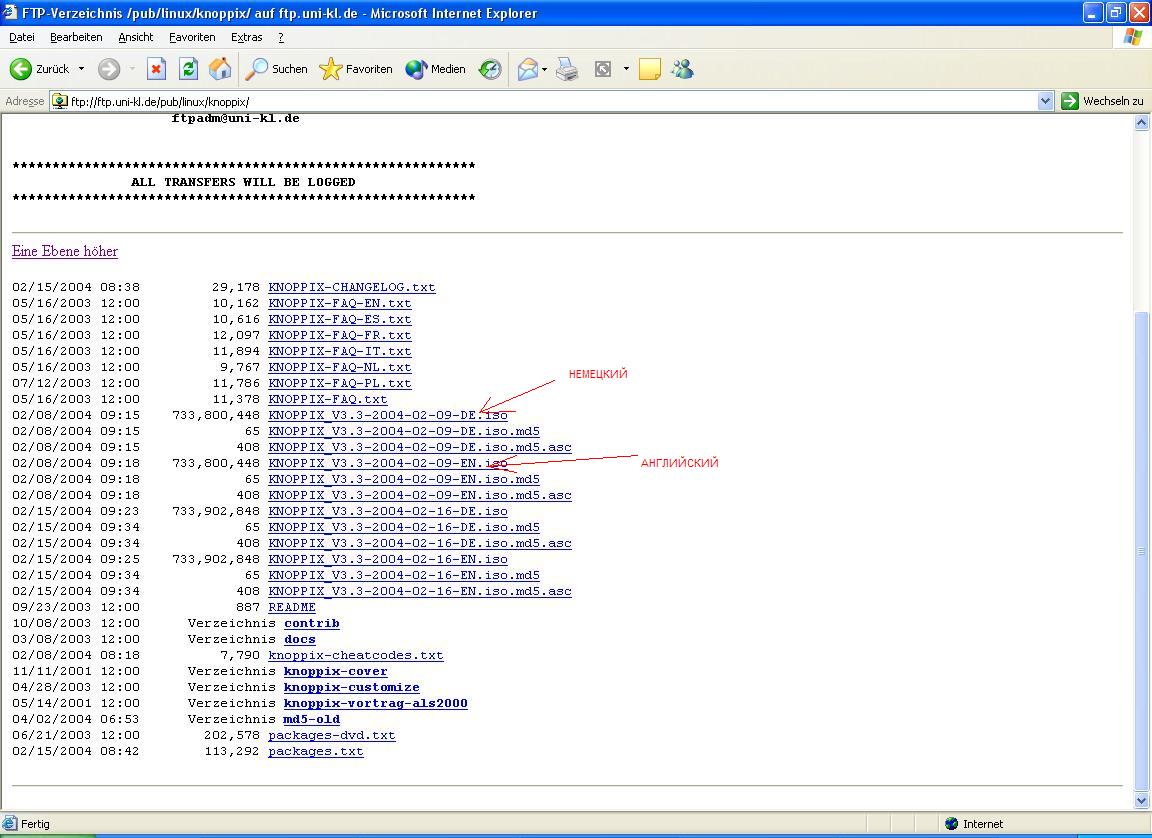Go to the home page icon
Image resolution: width=1152 pixels, height=838 pixels.
220,69
